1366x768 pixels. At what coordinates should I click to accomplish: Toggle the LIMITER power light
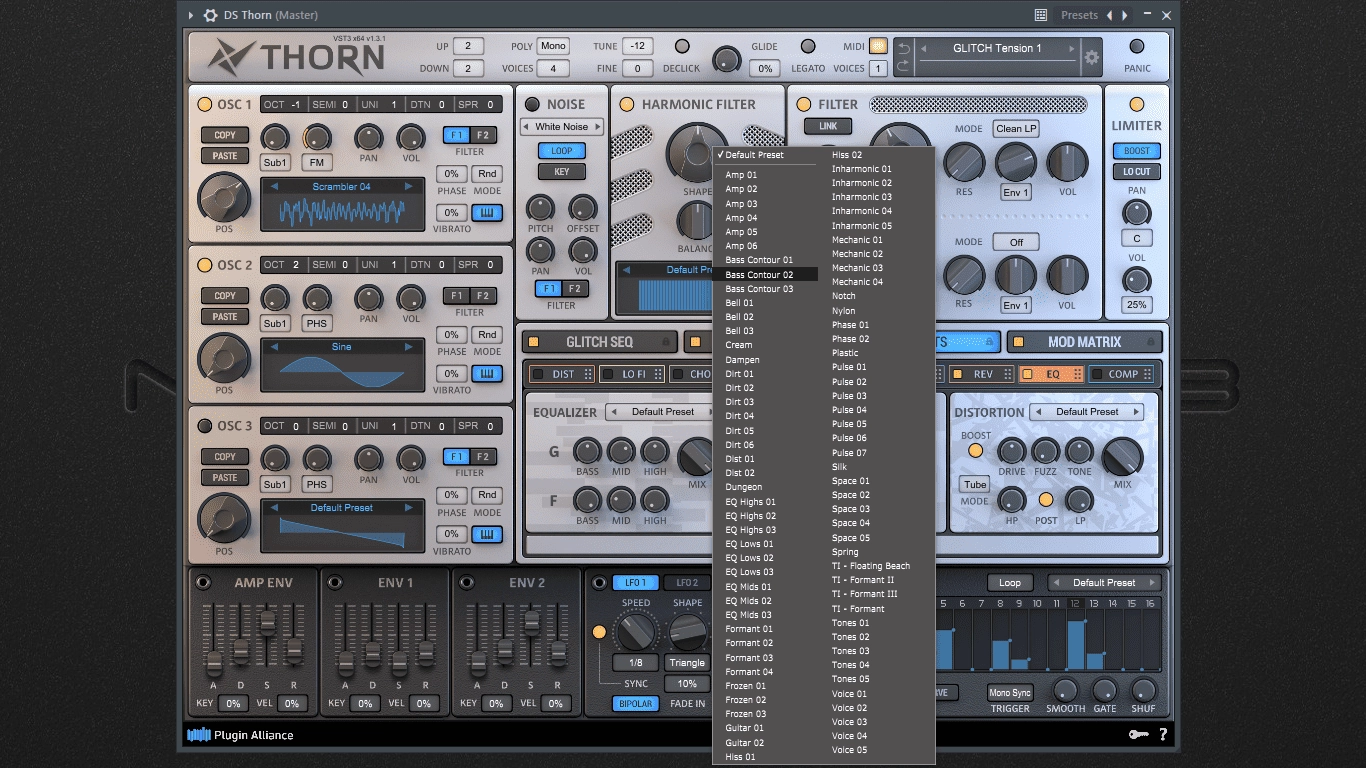pyautogui.click(x=1136, y=104)
